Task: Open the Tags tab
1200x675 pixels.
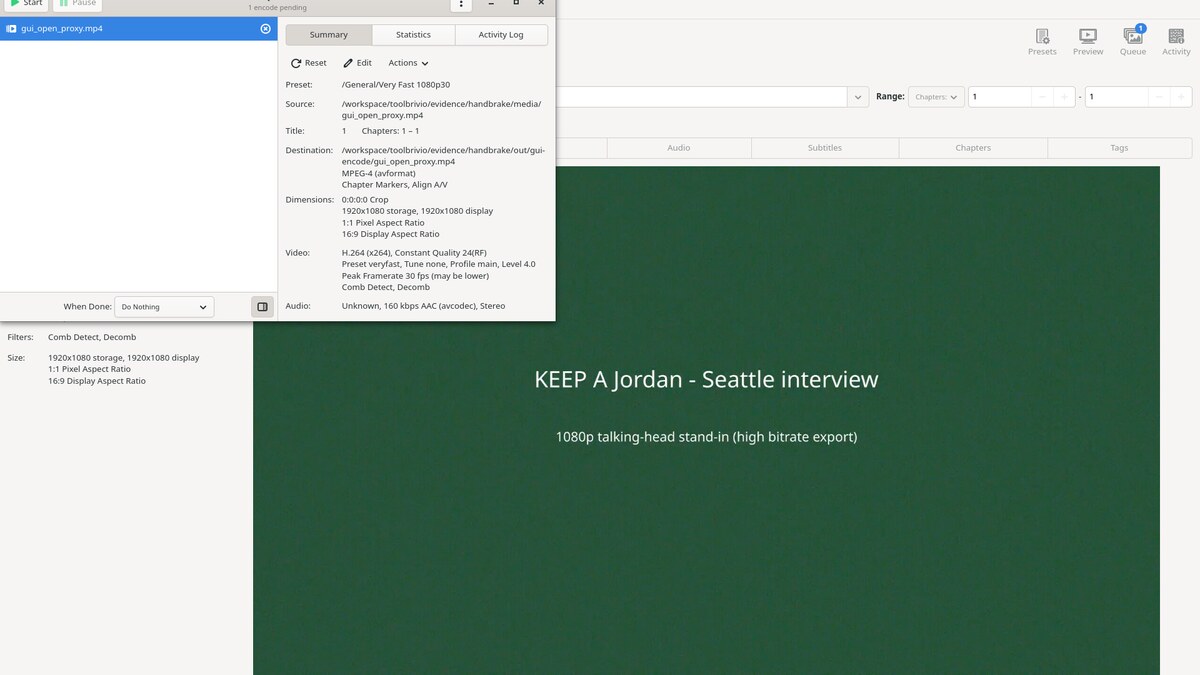Action: tap(1119, 148)
